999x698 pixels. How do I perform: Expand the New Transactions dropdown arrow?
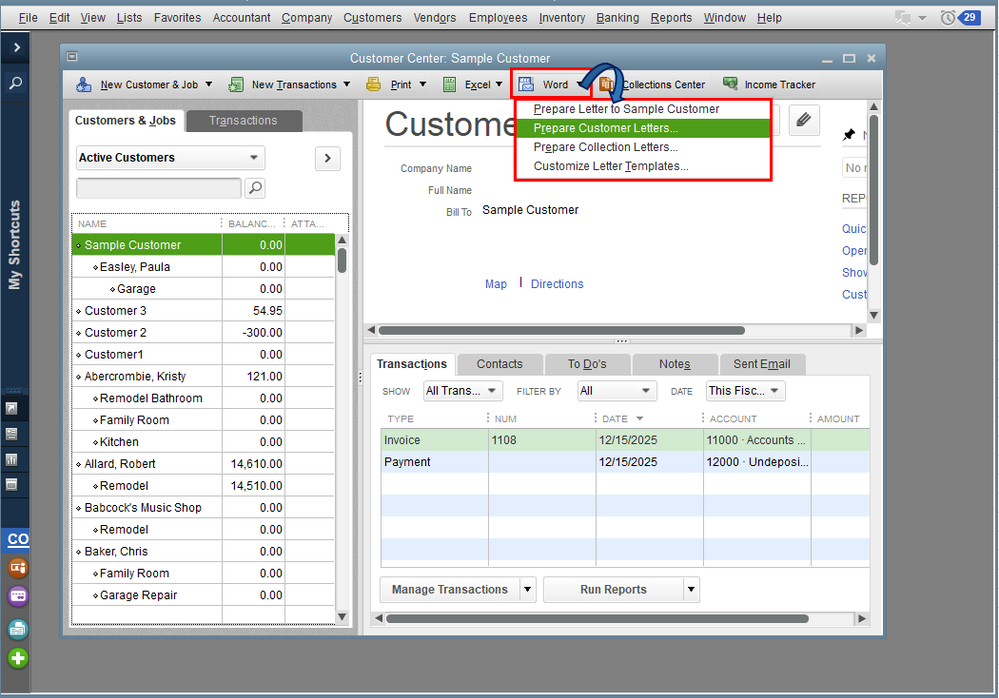coord(347,84)
